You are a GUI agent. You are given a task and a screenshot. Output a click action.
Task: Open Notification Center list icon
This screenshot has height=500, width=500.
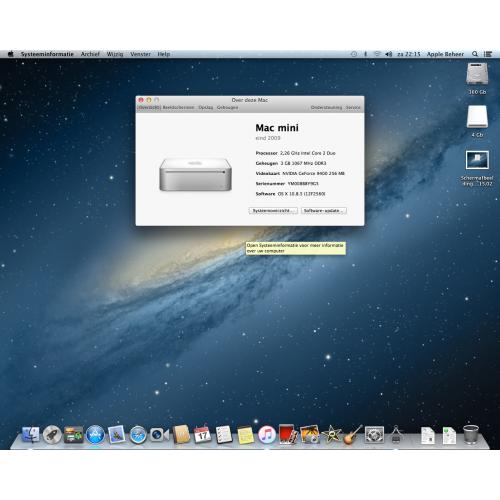[x=488, y=54]
